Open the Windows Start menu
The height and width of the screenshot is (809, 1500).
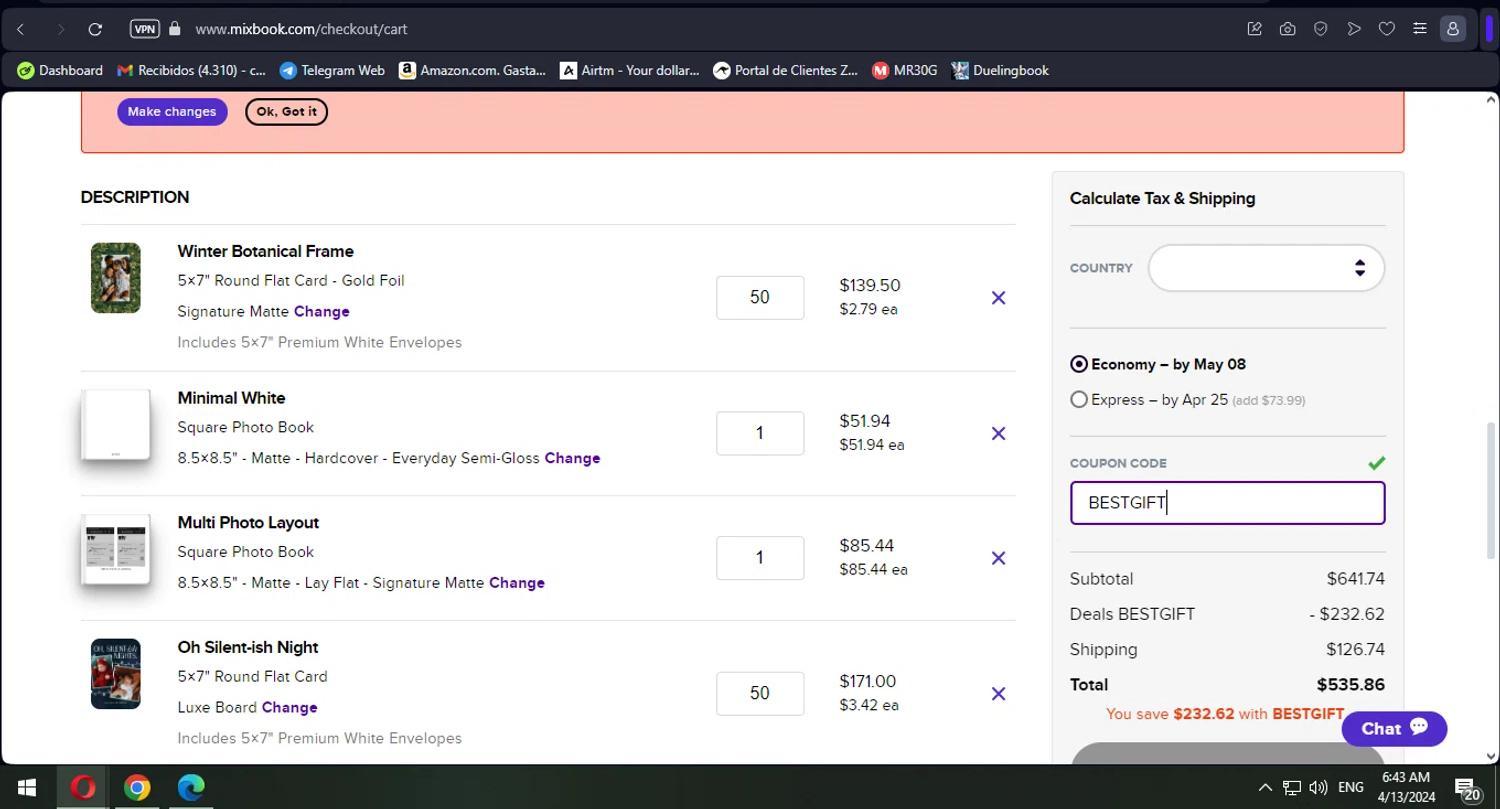26,788
